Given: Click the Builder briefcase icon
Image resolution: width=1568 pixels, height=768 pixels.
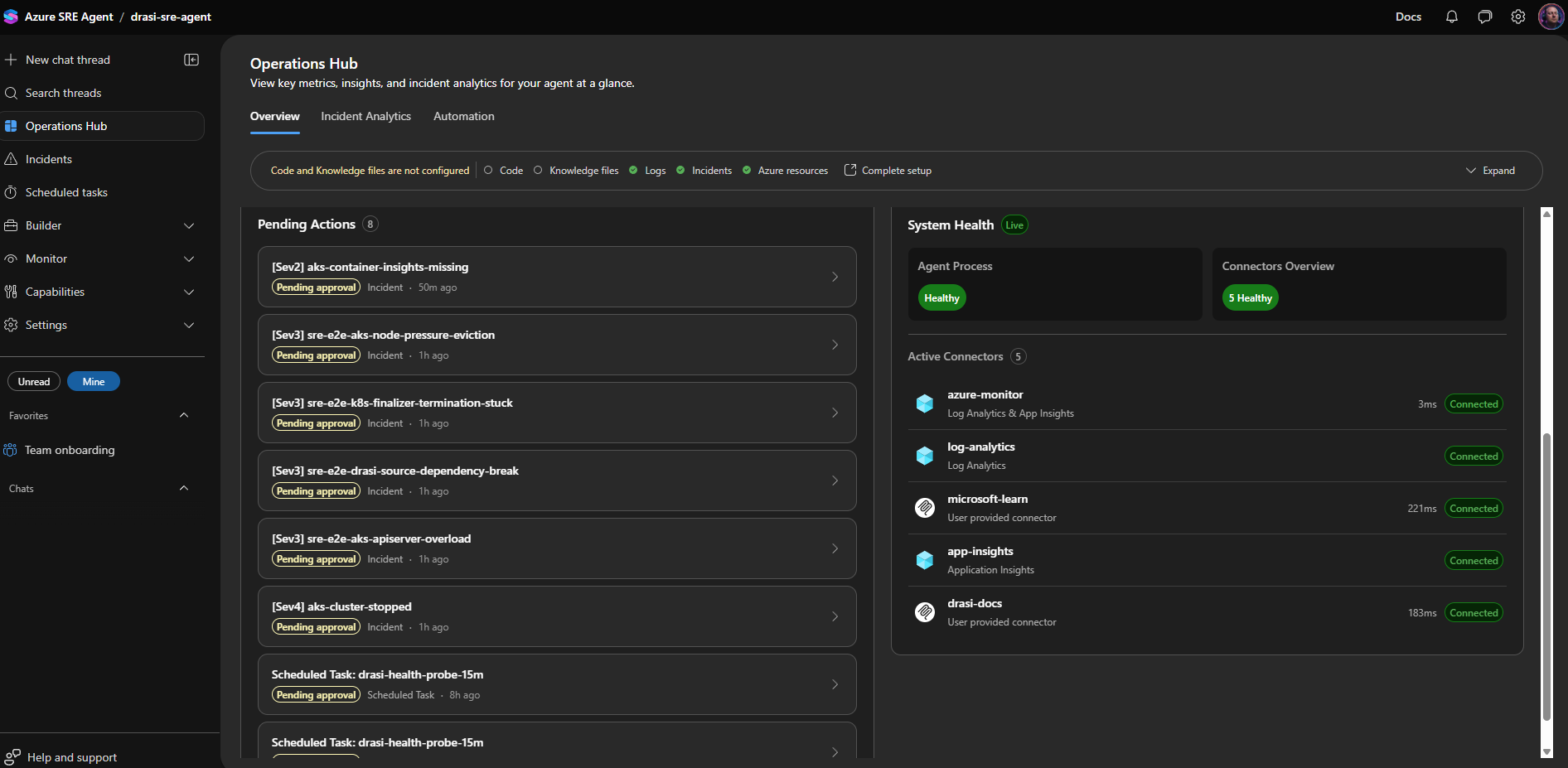Looking at the screenshot, I should pos(11,225).
